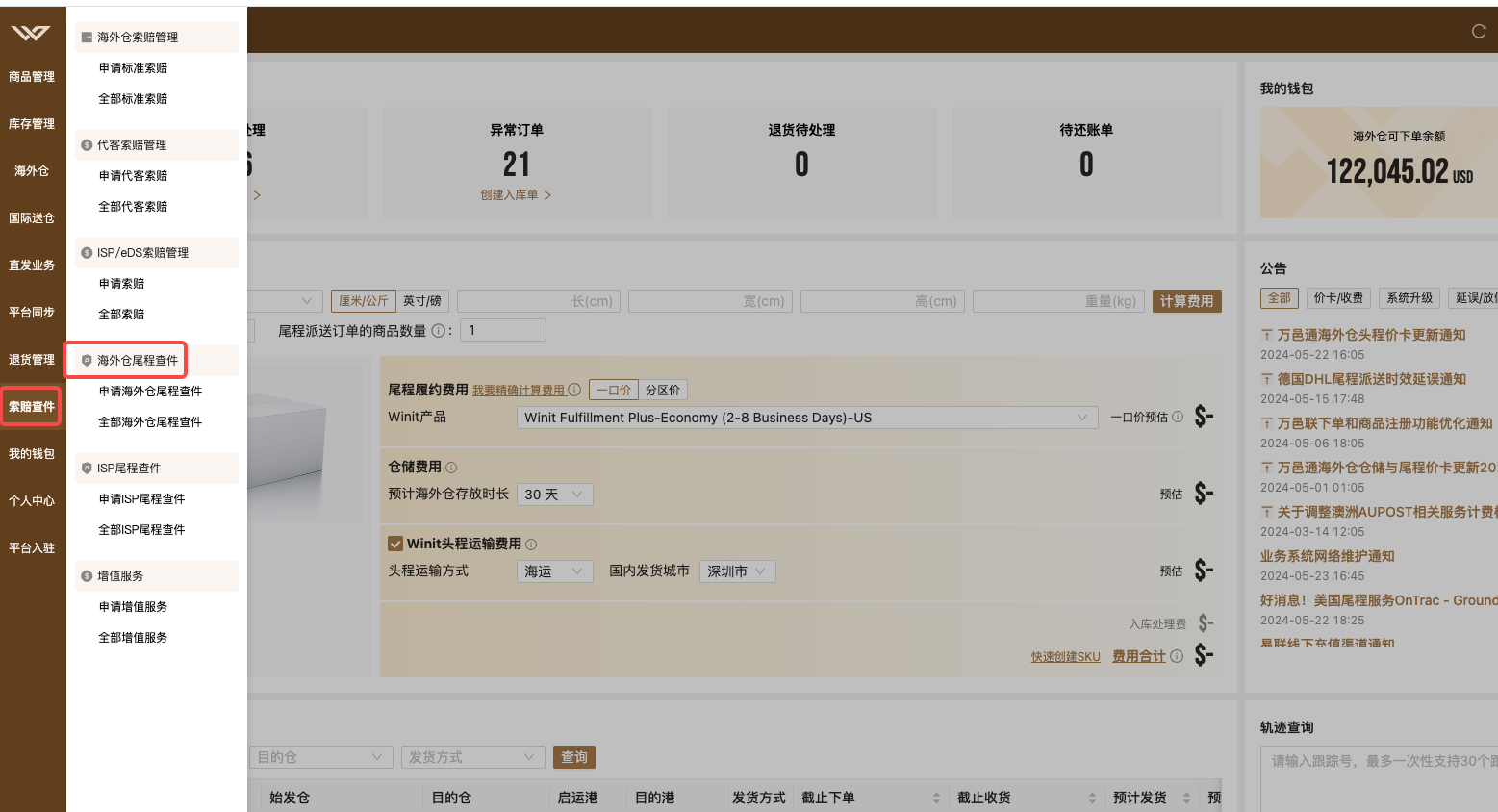Open 业务系统网络维护通知 announcement
1498x812 pixels.
coord(1327,556)
